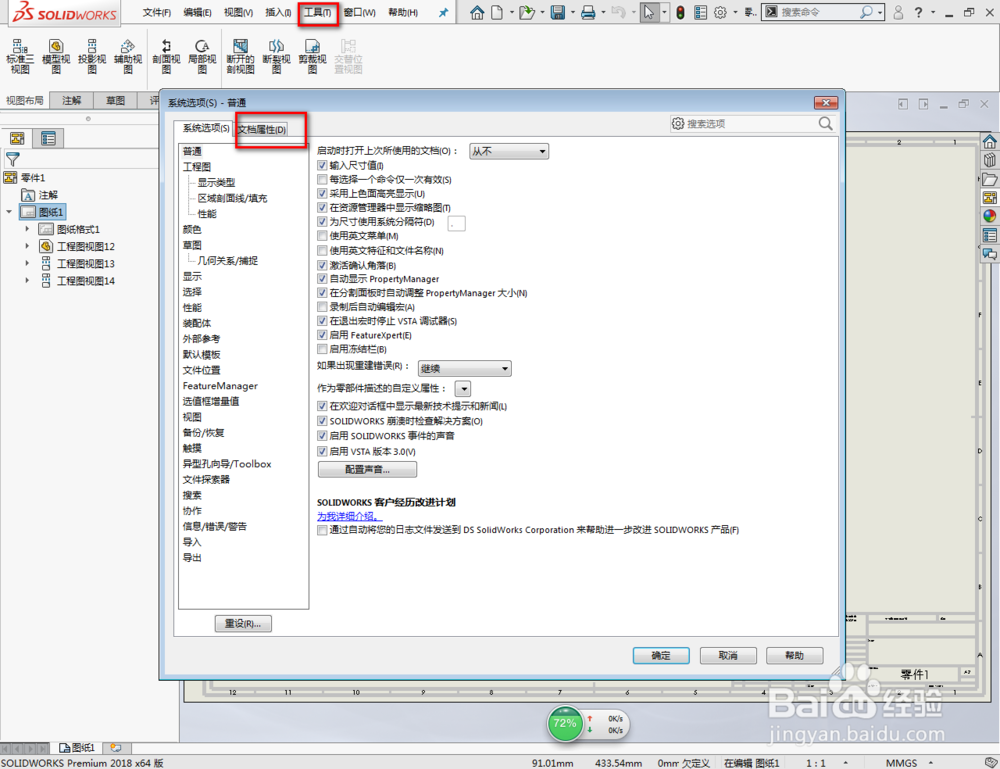Toggle the 激活确认角落 checkbox
Viewport: 1000px width, 769px height.
coord(322,265)
